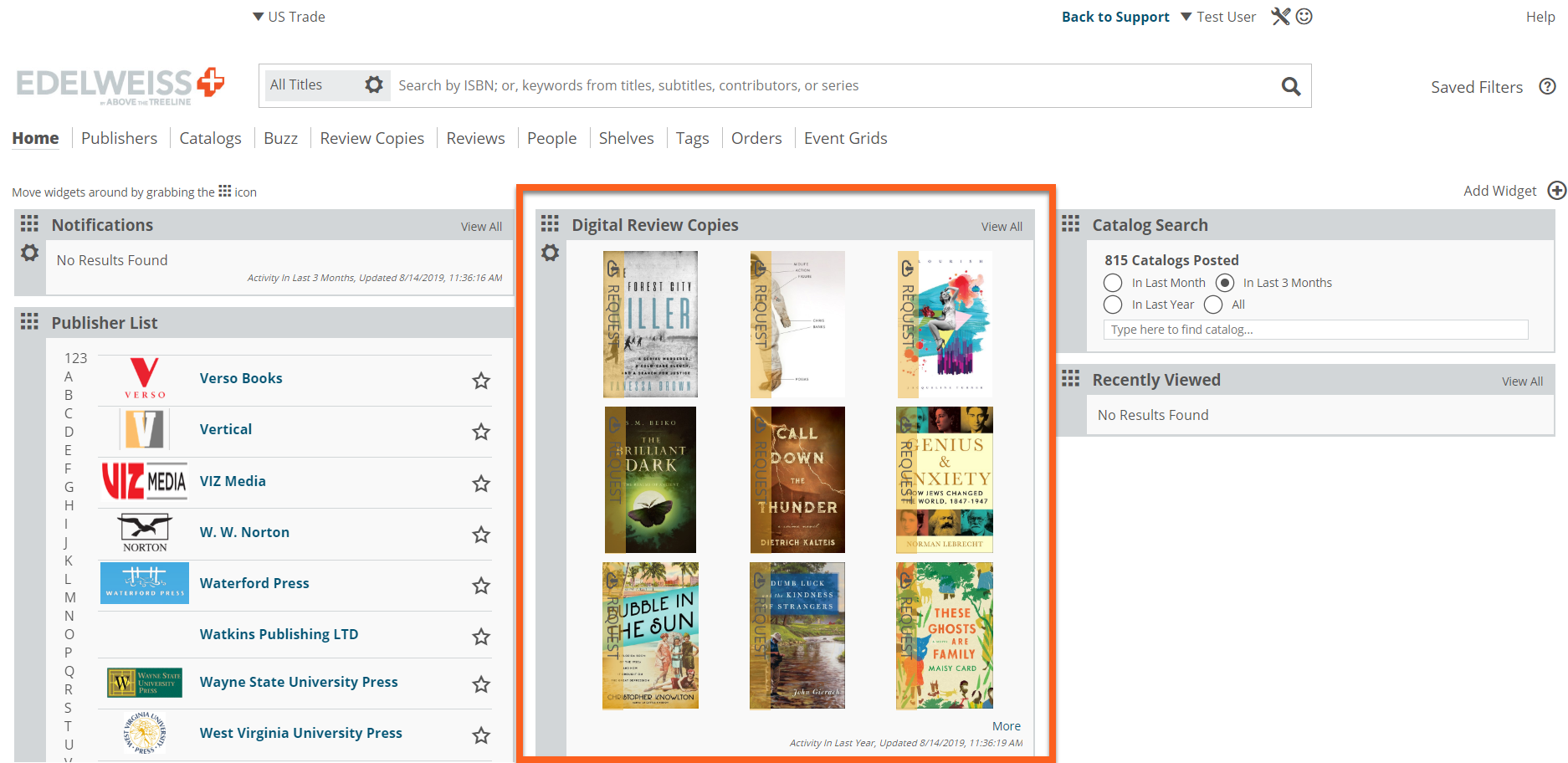The height and width of the screenshot is (763, 1568).
Task: Grab the Catalog Search widget grid handle
Action: (1070, 223)
